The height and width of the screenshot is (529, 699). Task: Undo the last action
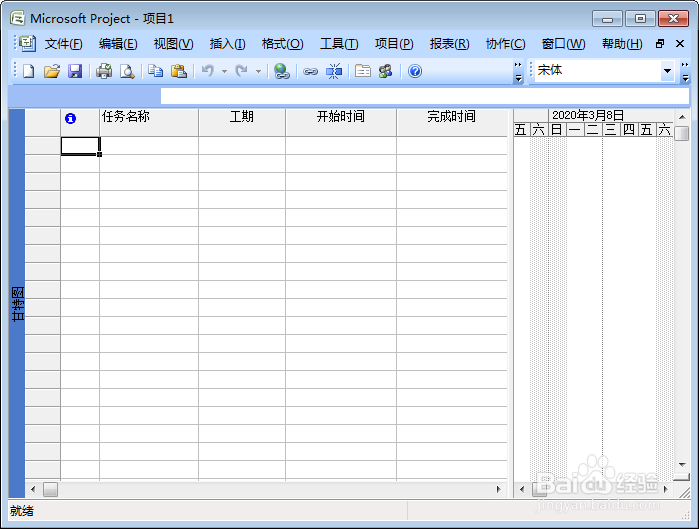208,71
